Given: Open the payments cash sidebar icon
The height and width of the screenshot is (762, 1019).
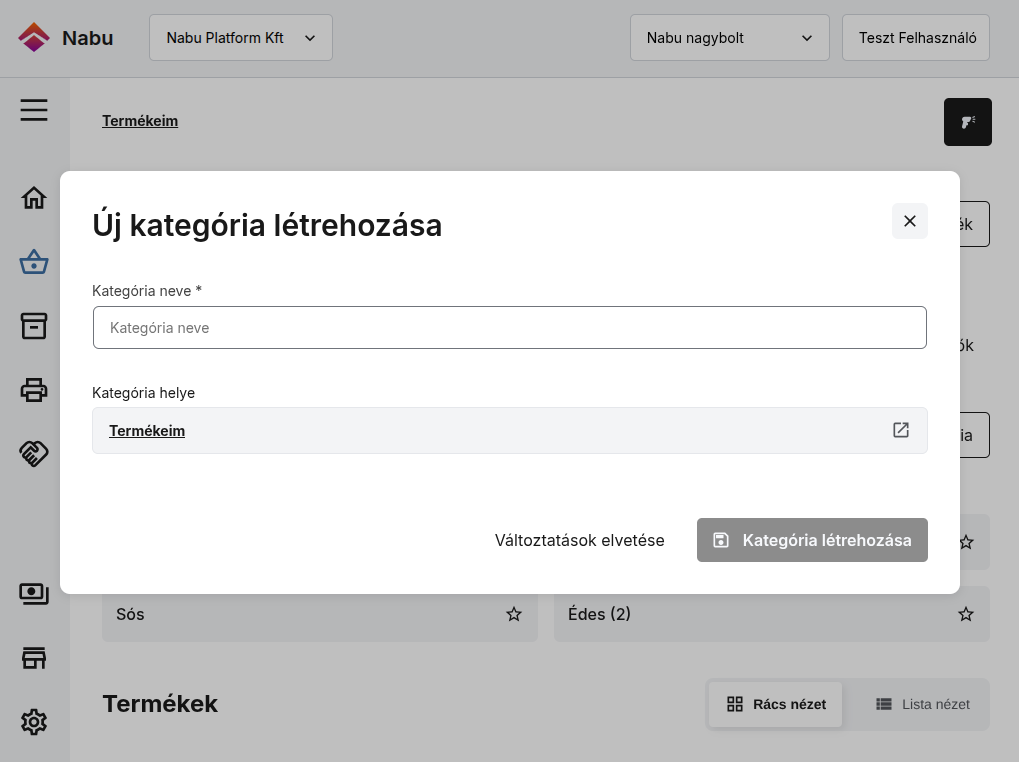Looking at the screenshot, I should tap(34, 594).
